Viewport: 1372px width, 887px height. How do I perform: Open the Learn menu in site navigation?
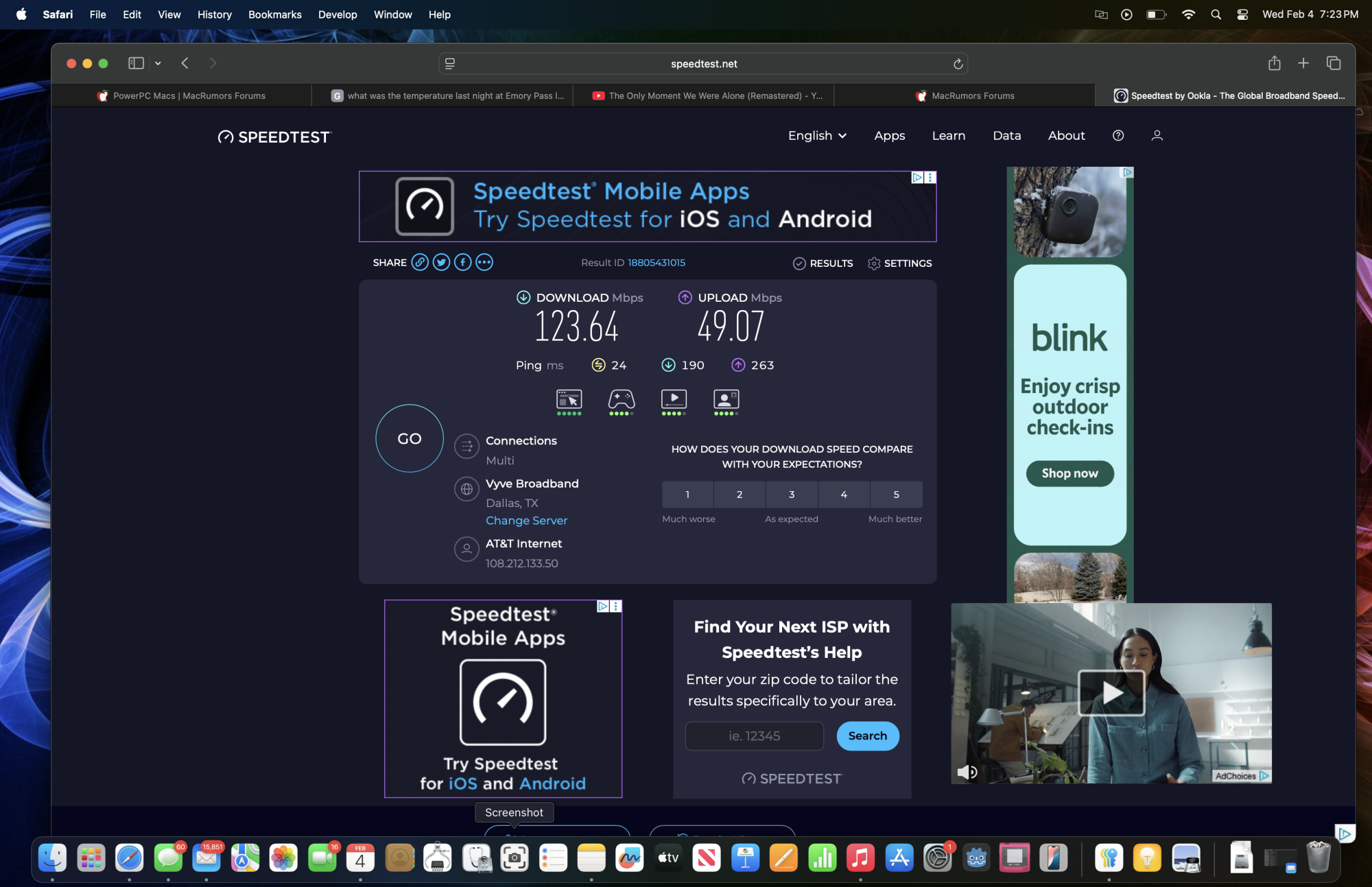949,136
